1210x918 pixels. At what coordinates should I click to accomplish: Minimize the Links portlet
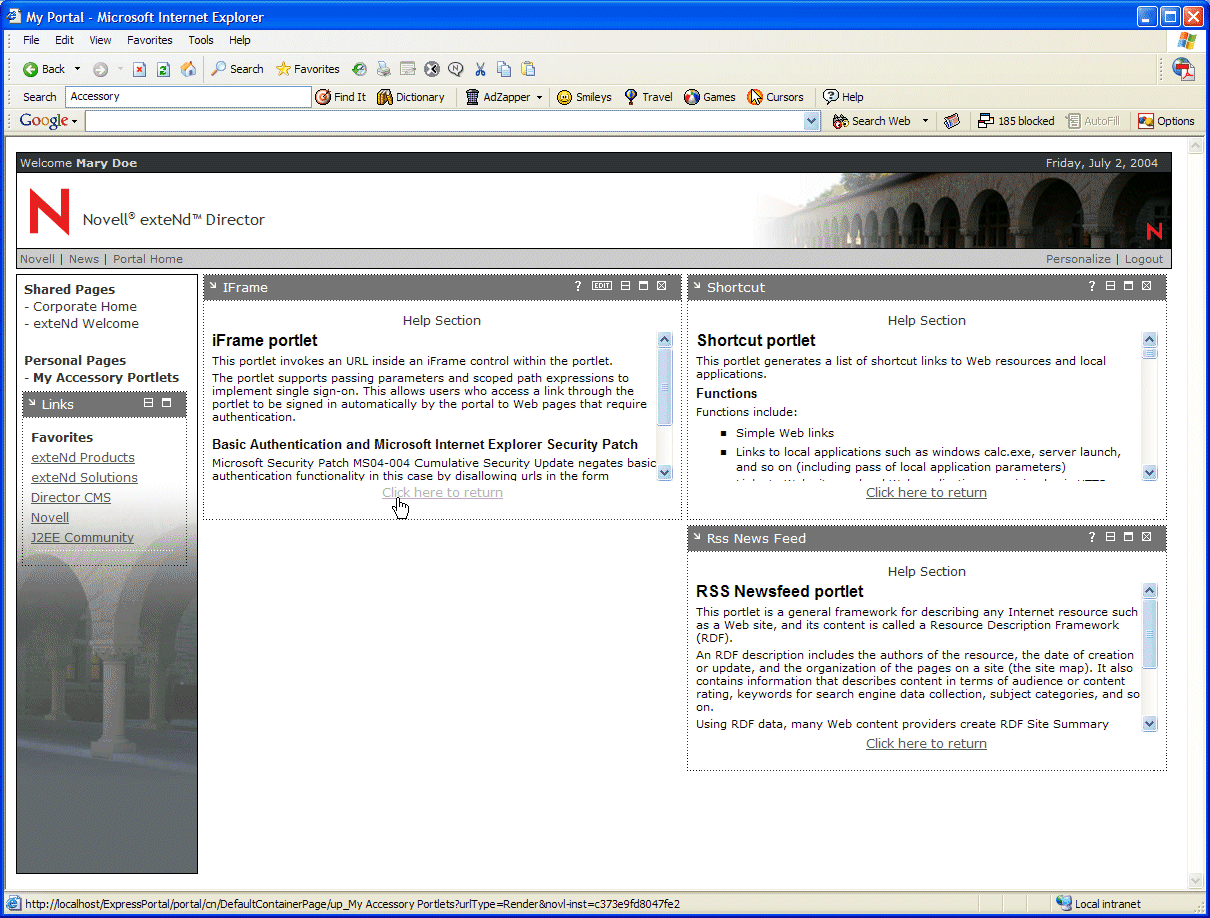point(148,403)
